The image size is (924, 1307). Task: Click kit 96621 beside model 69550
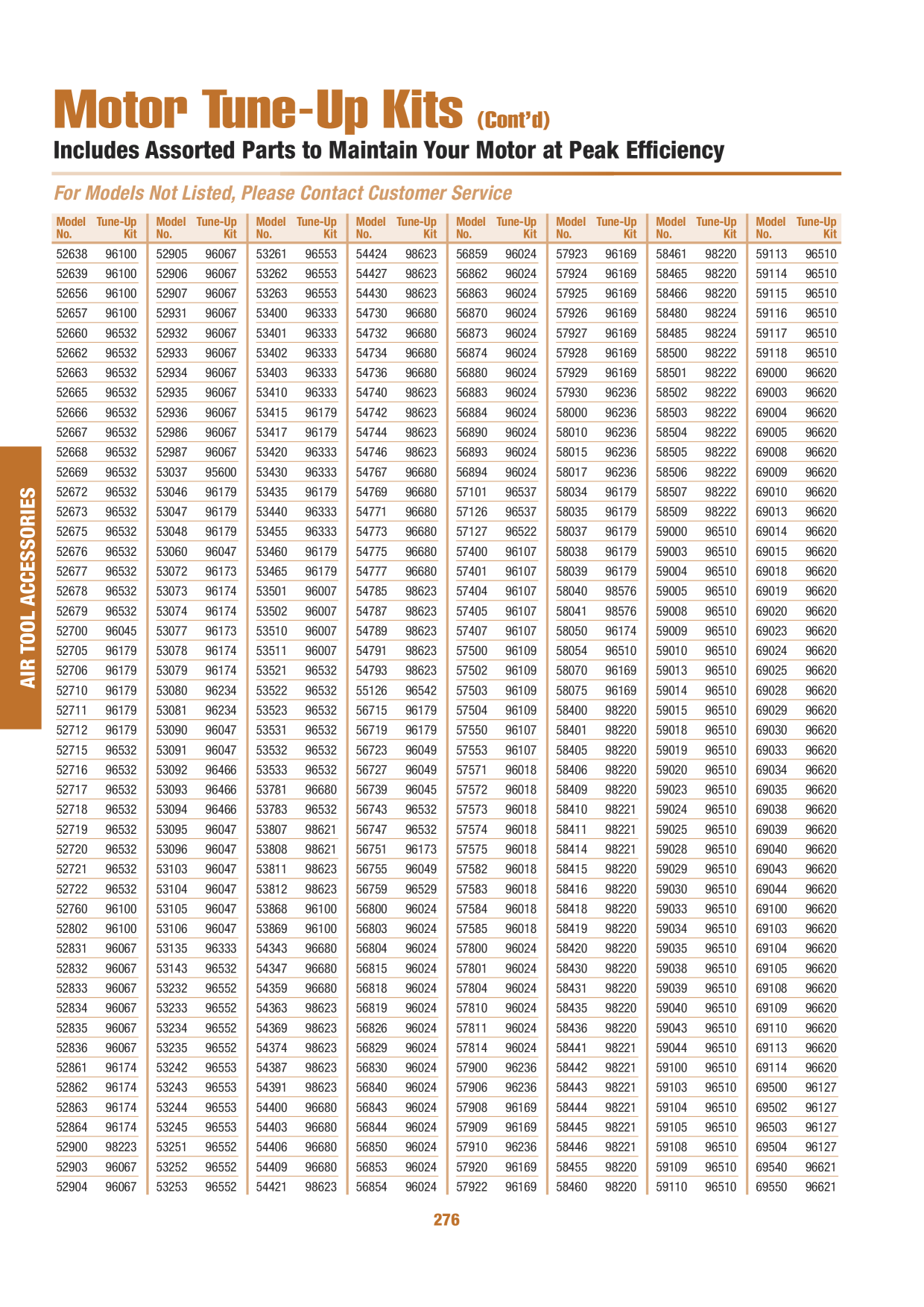coord(820,1187)
